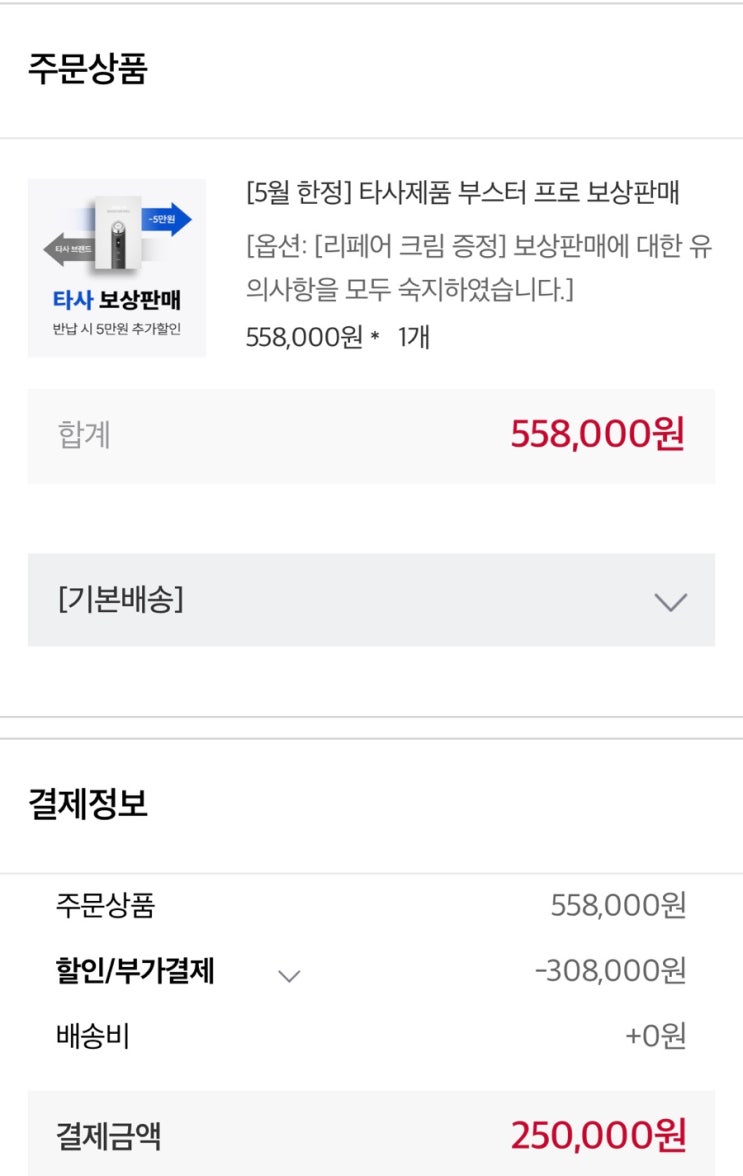Click the 합계 label in total row

point(84,435)
